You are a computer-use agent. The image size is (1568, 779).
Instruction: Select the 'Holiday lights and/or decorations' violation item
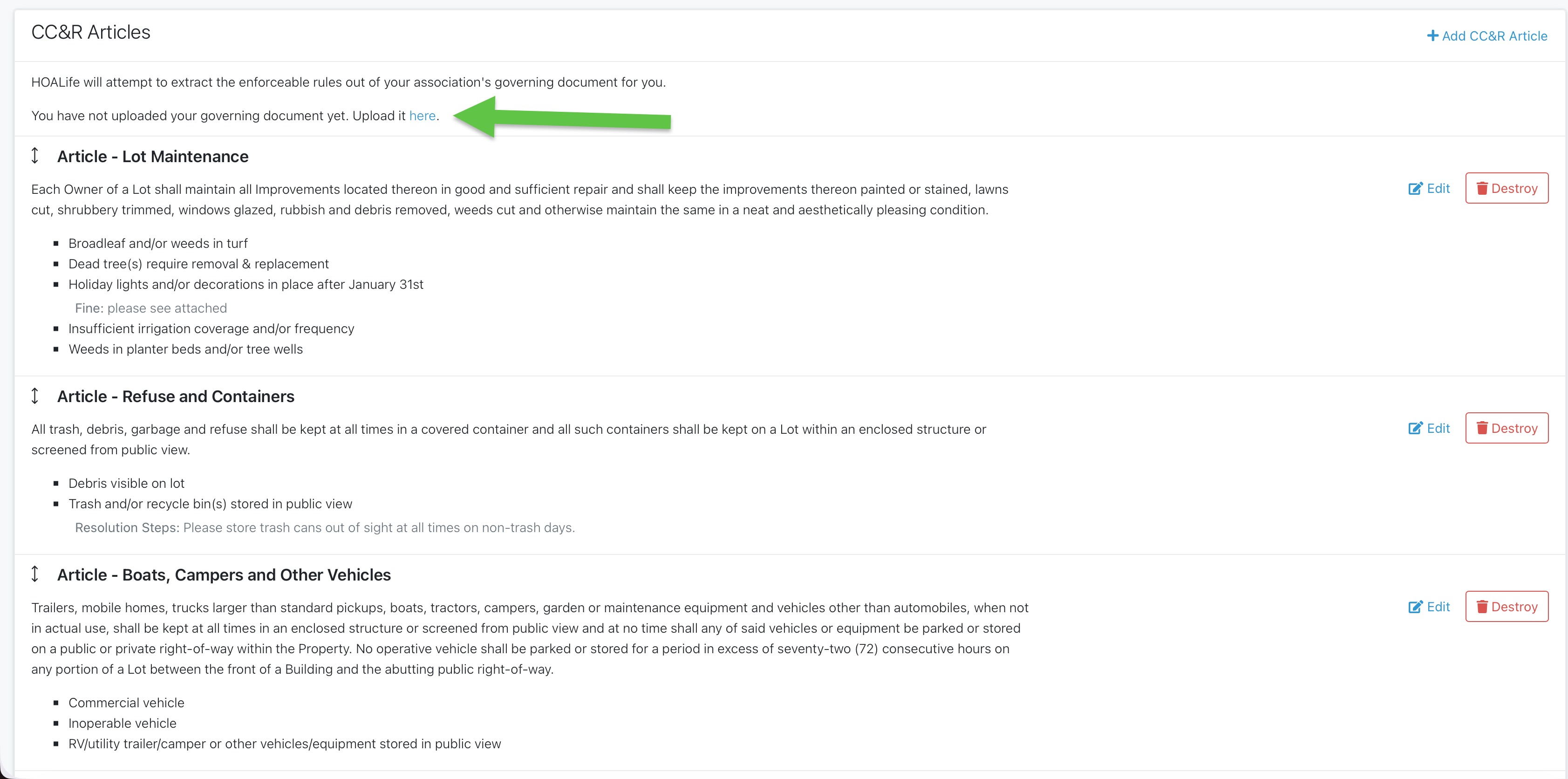point(245,284)
